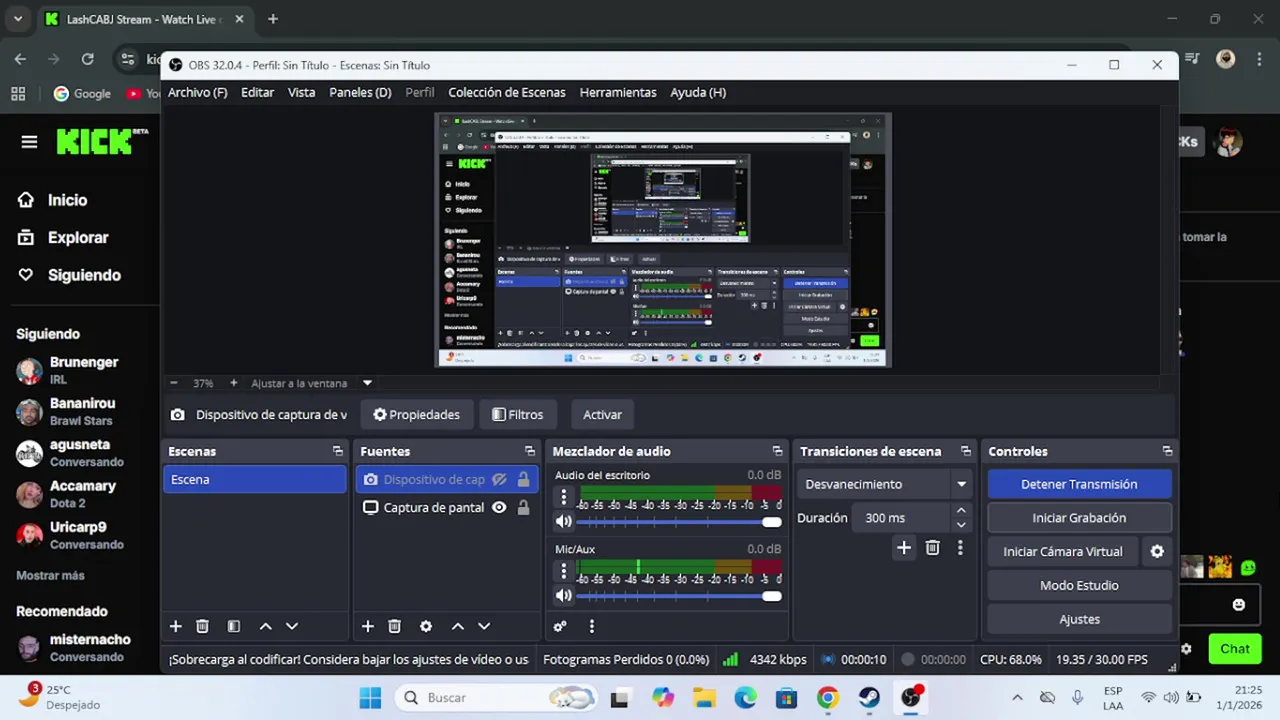Delete selected source with Fuentes trash icon
The image size is (1280, 720).
[394, 626]
